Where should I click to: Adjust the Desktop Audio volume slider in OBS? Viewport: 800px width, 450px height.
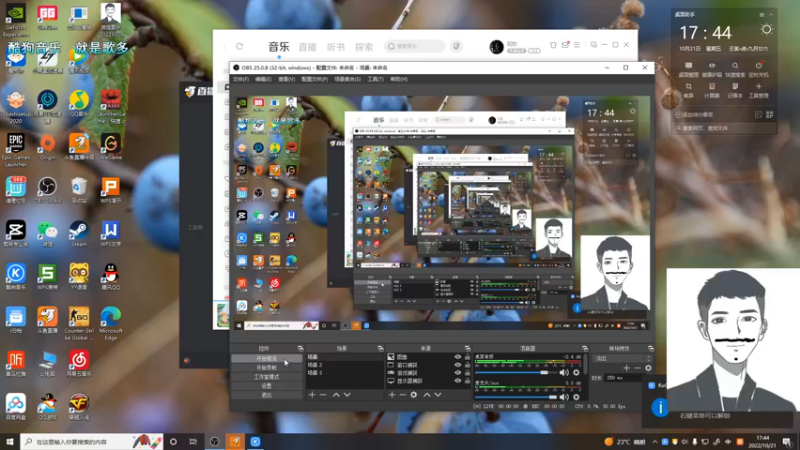point(515,372)
